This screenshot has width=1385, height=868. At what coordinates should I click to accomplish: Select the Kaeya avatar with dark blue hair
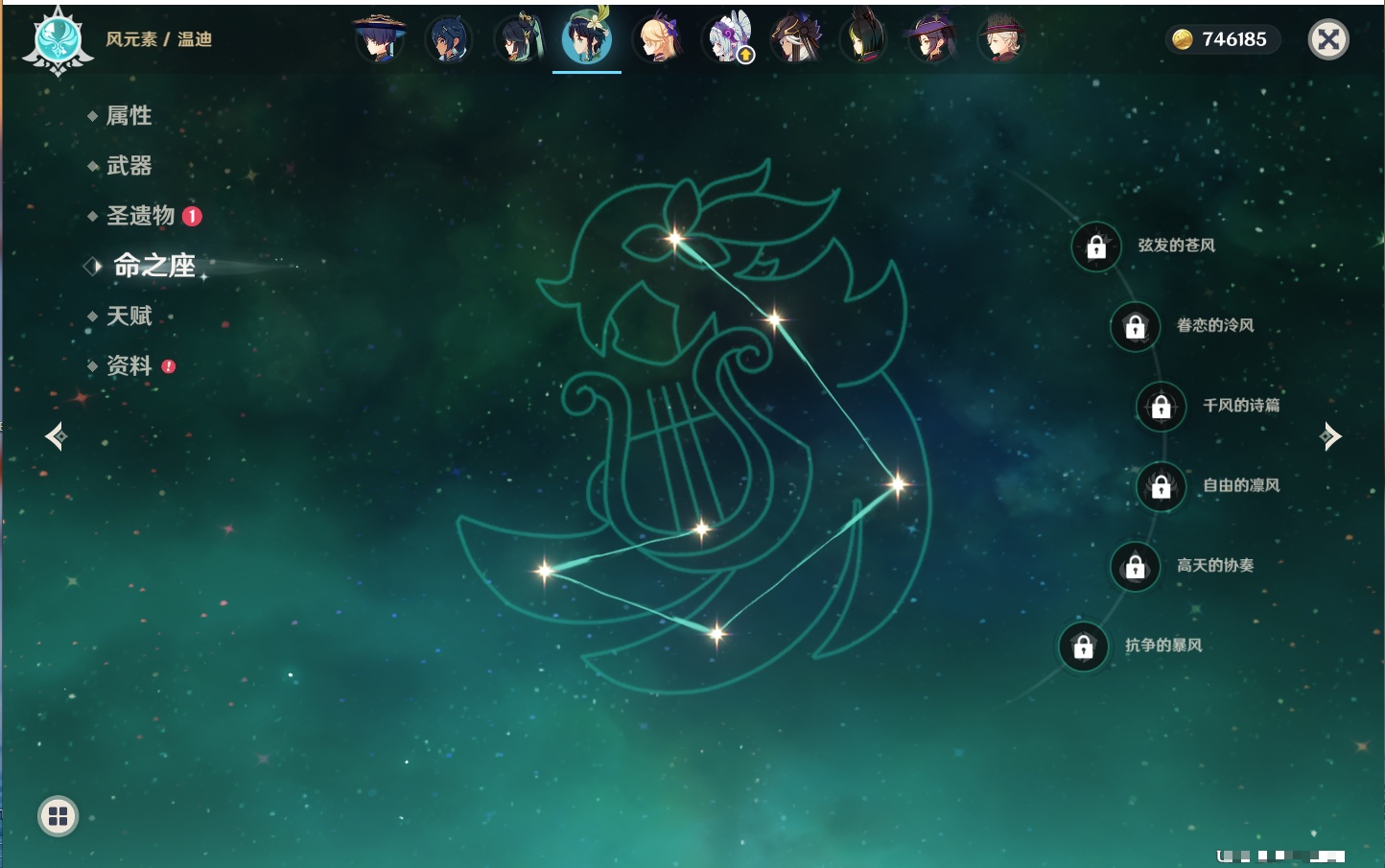[x=449, y=39]
